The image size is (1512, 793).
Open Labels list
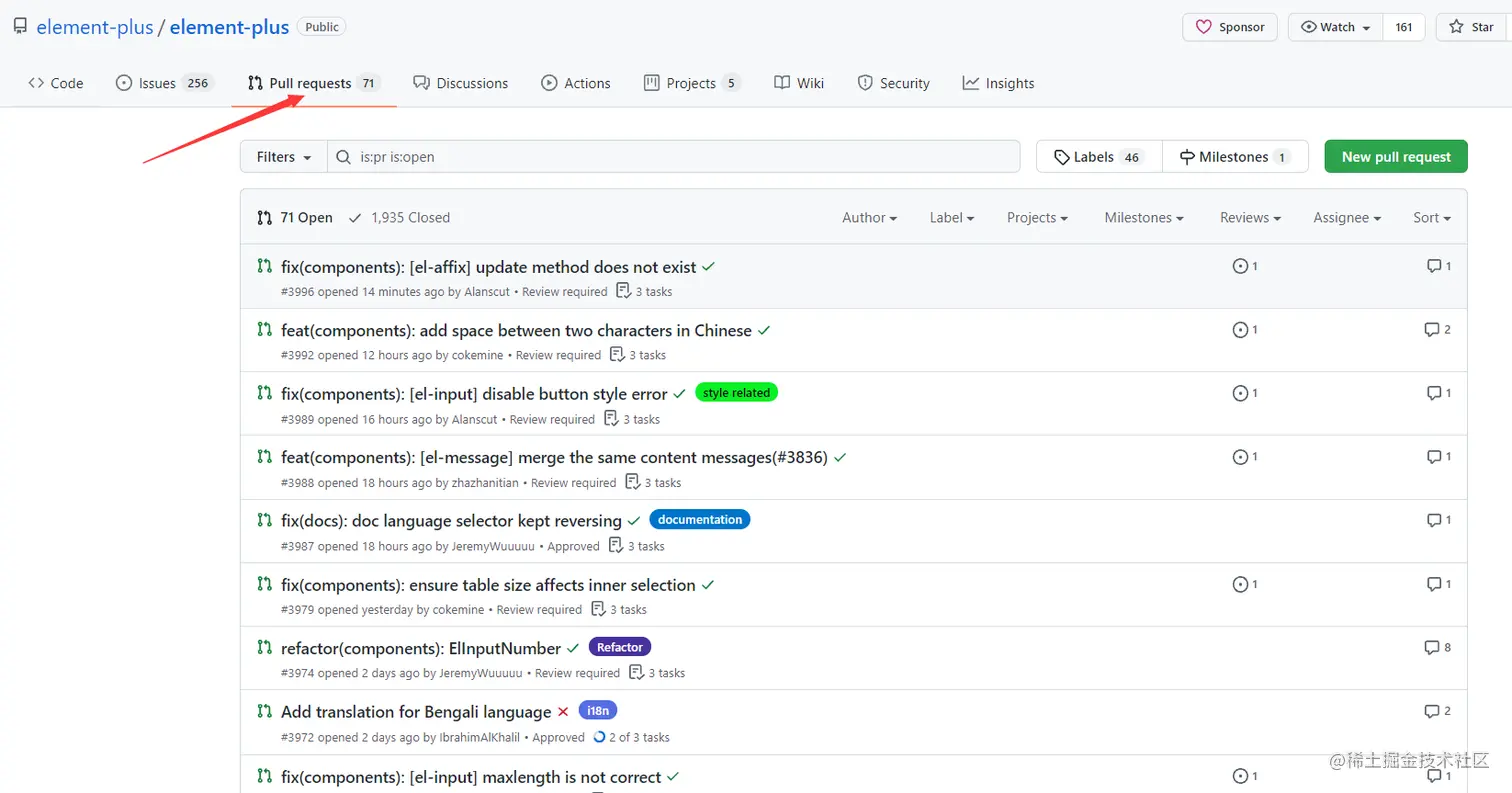tap(1099, 157)
